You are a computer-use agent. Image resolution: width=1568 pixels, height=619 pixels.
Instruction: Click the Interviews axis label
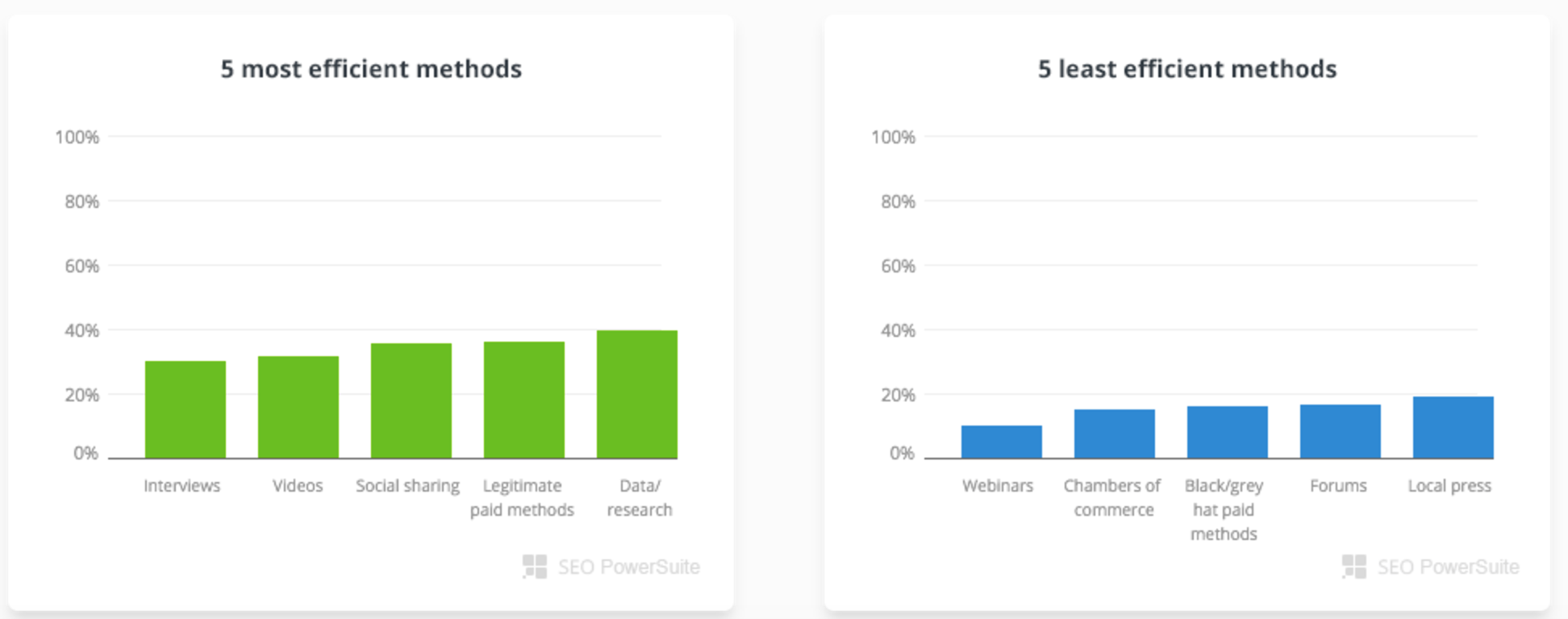click(182, 486)
